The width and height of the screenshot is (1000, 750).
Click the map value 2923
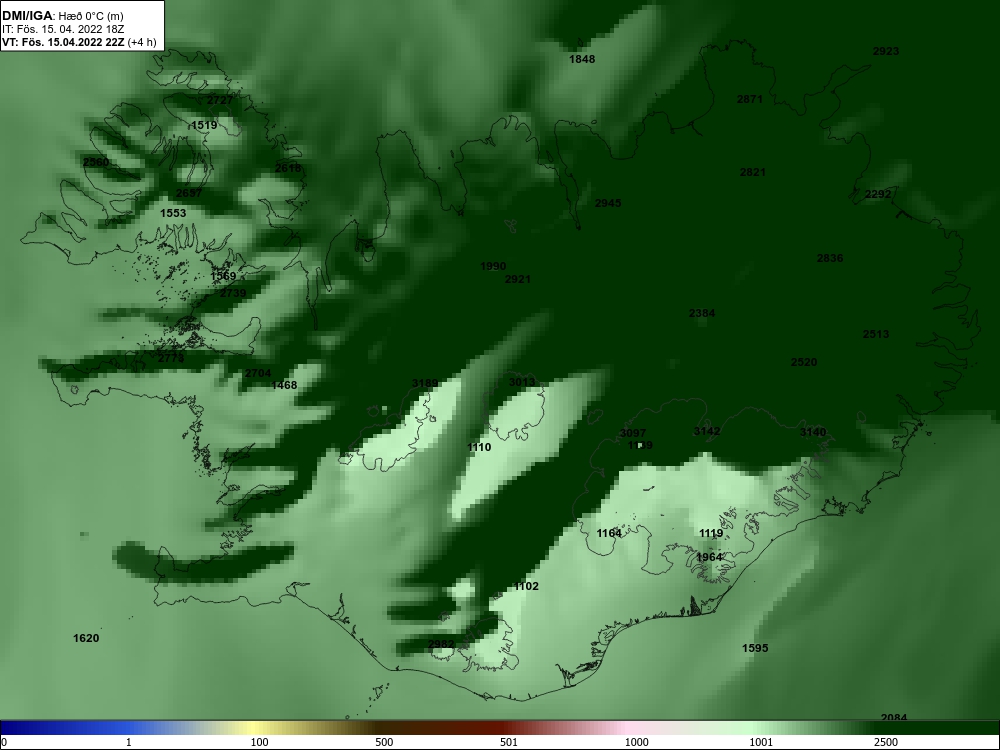(x=886, y=52)
